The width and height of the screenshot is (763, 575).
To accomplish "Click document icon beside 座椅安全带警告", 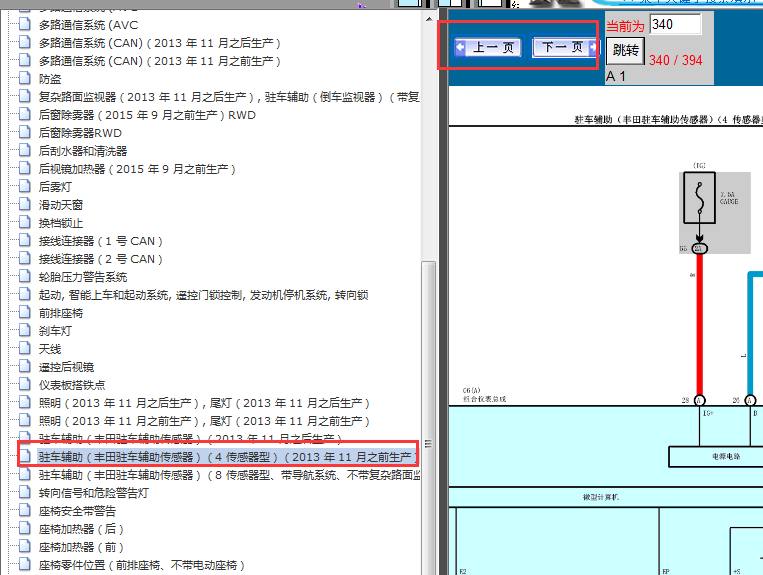I will pos(24,510).
